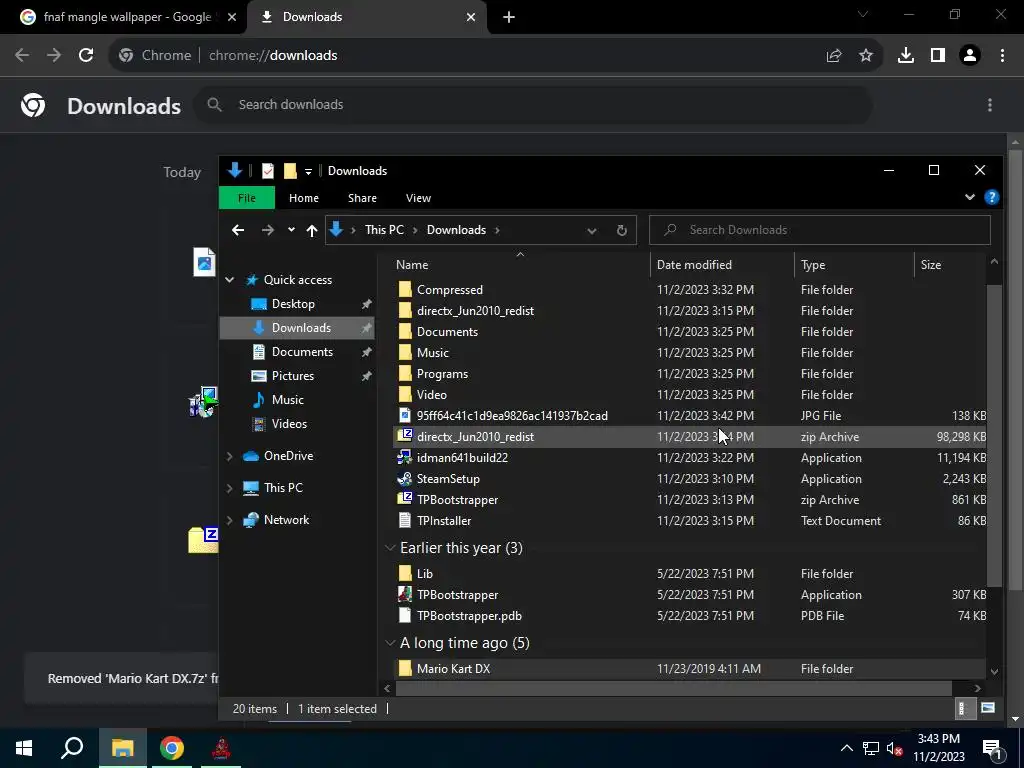Click Explorer back arrow button
1024x768 pixels.
pos(238,230)
